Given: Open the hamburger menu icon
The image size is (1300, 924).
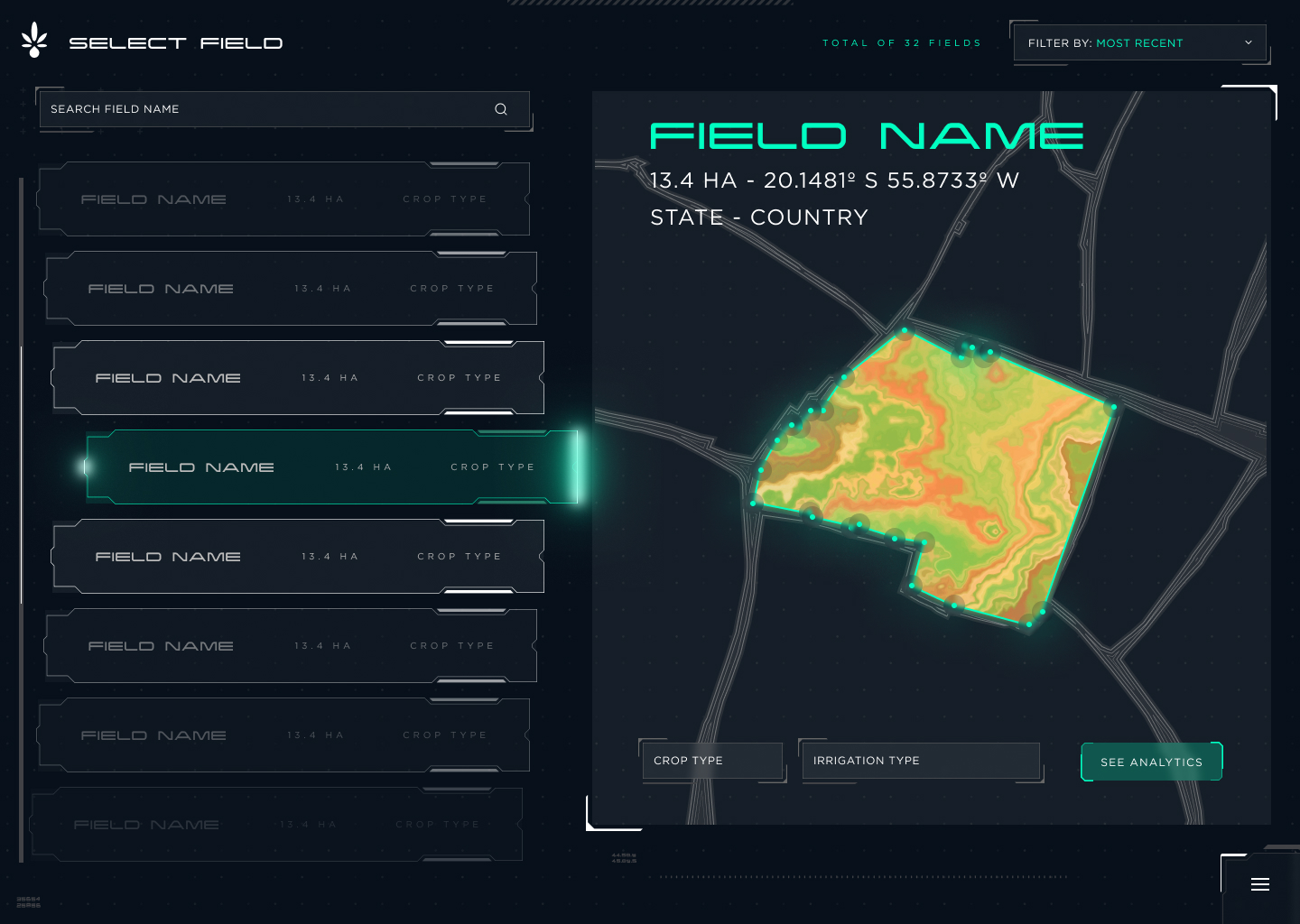Looking at the screenshot, I should tap(1260, 884).
